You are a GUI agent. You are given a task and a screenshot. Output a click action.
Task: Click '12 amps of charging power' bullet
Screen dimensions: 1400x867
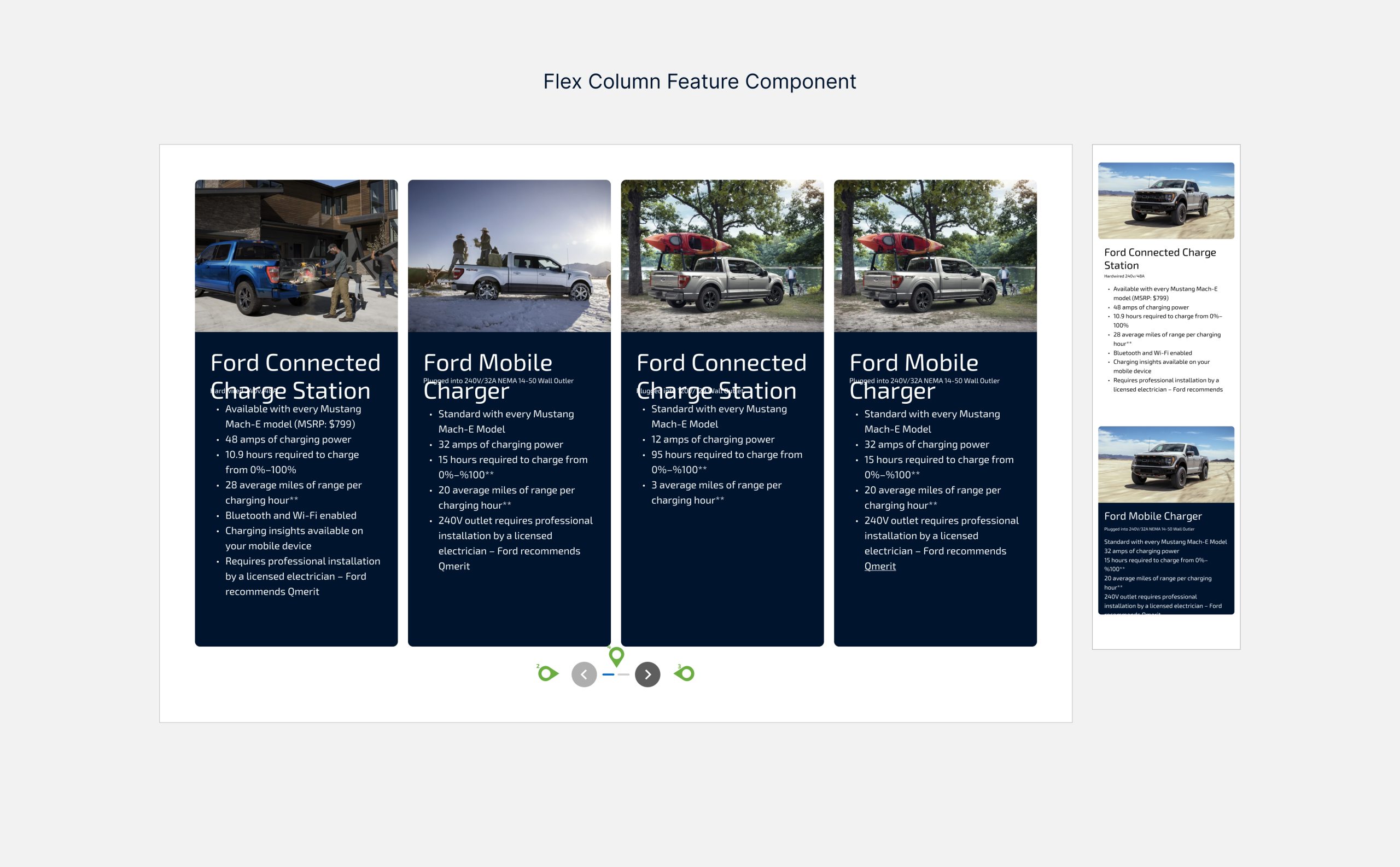712,439
